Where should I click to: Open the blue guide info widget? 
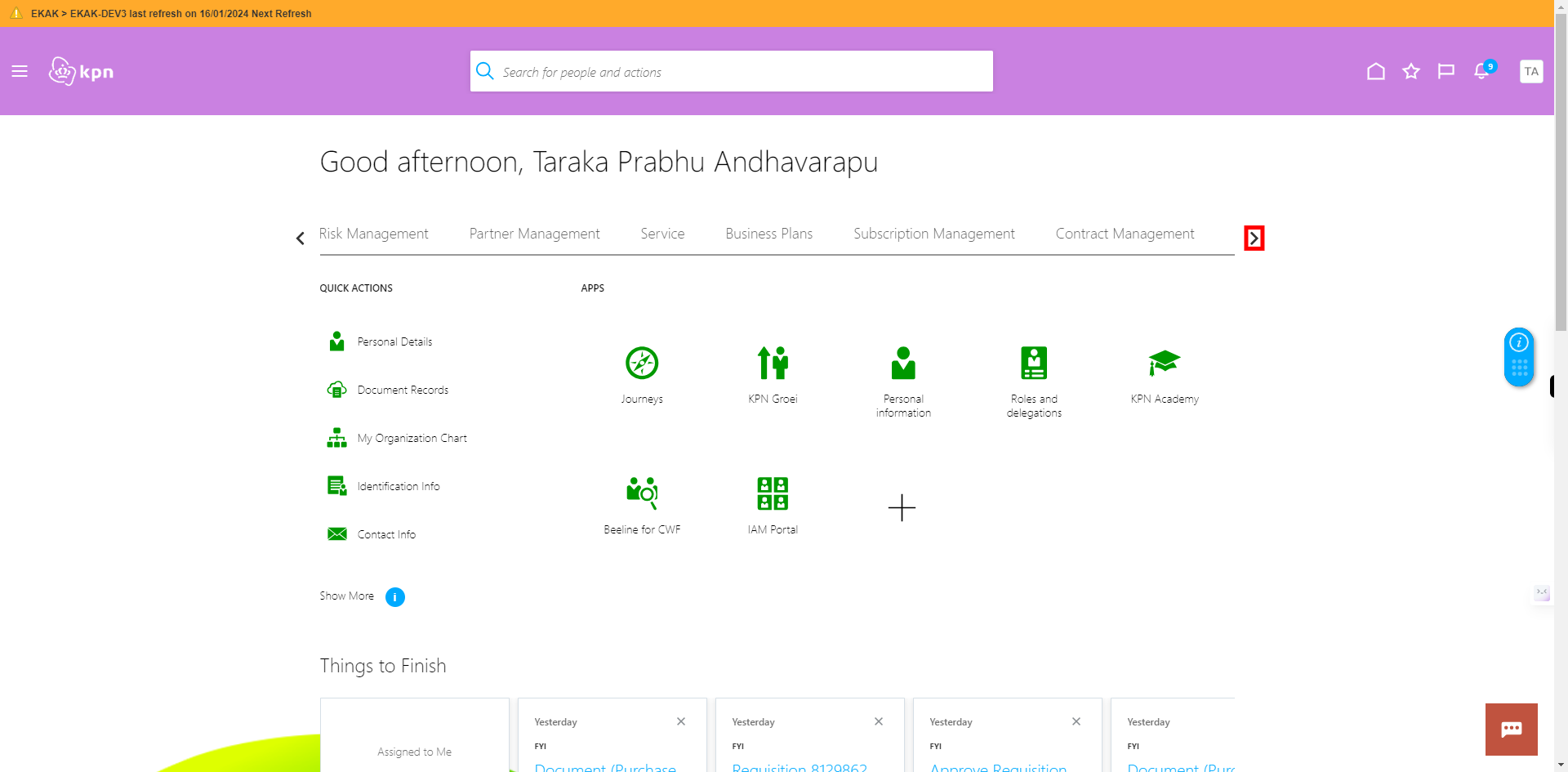point(1519,357)
